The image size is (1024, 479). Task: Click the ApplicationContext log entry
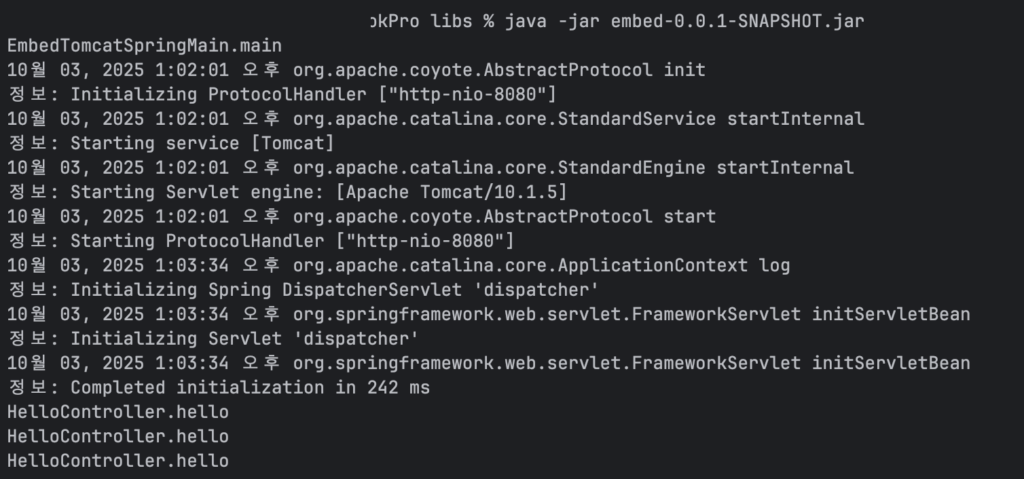point(541,265)
